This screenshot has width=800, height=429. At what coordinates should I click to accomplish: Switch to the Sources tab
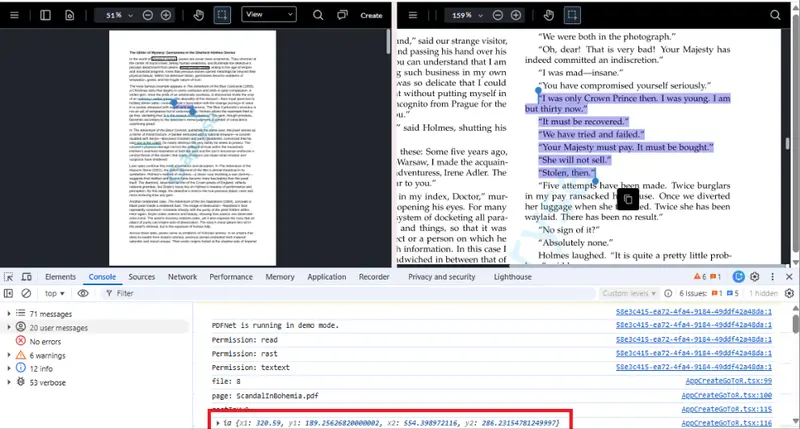point(141,277)
